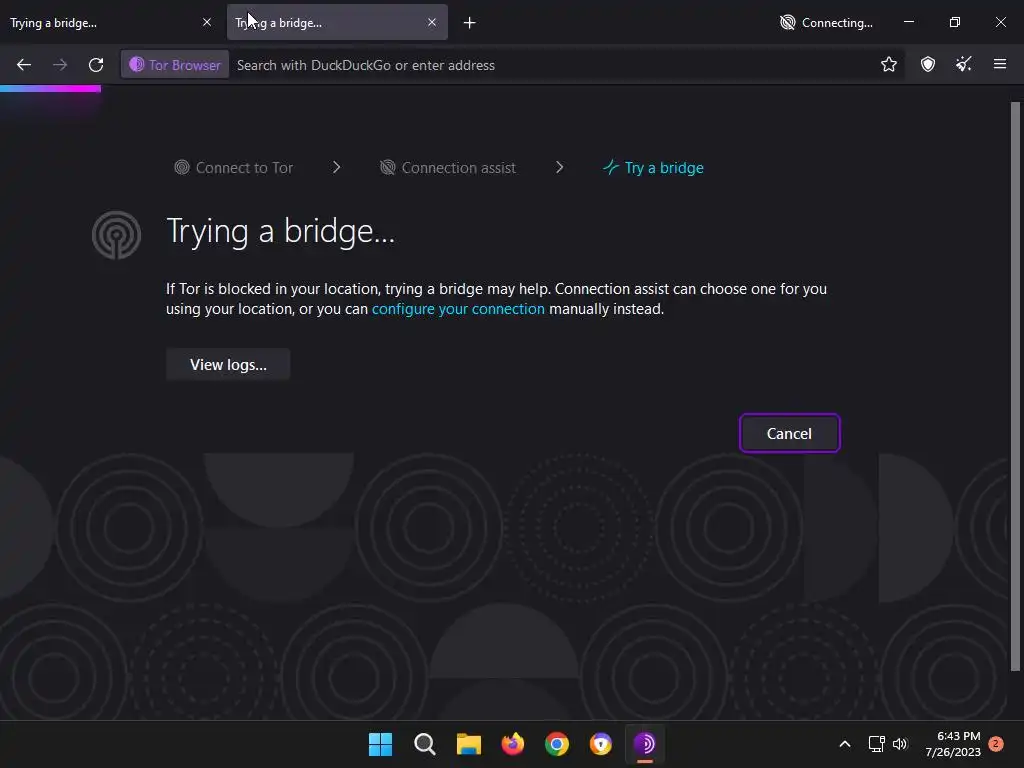Open the Windows Start menu

tap(381, 744)
